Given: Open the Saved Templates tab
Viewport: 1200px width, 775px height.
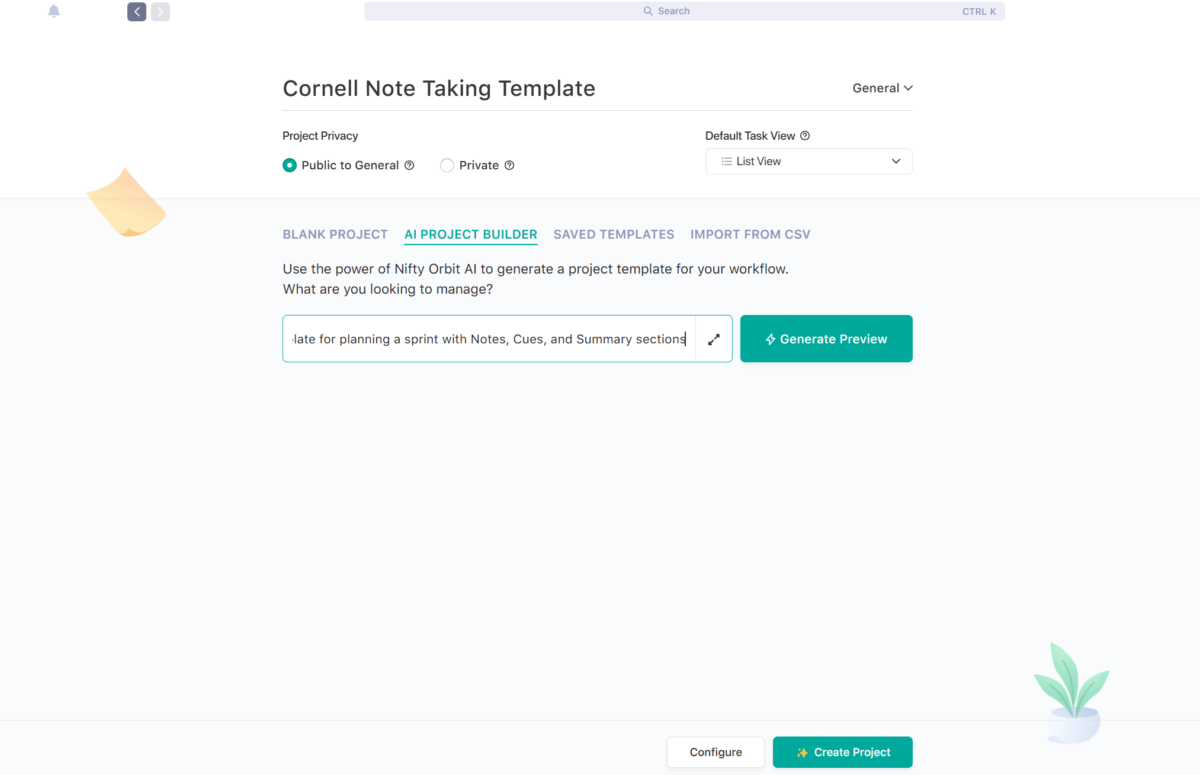Looking at the screenshot, I should (x=613, y=234).
